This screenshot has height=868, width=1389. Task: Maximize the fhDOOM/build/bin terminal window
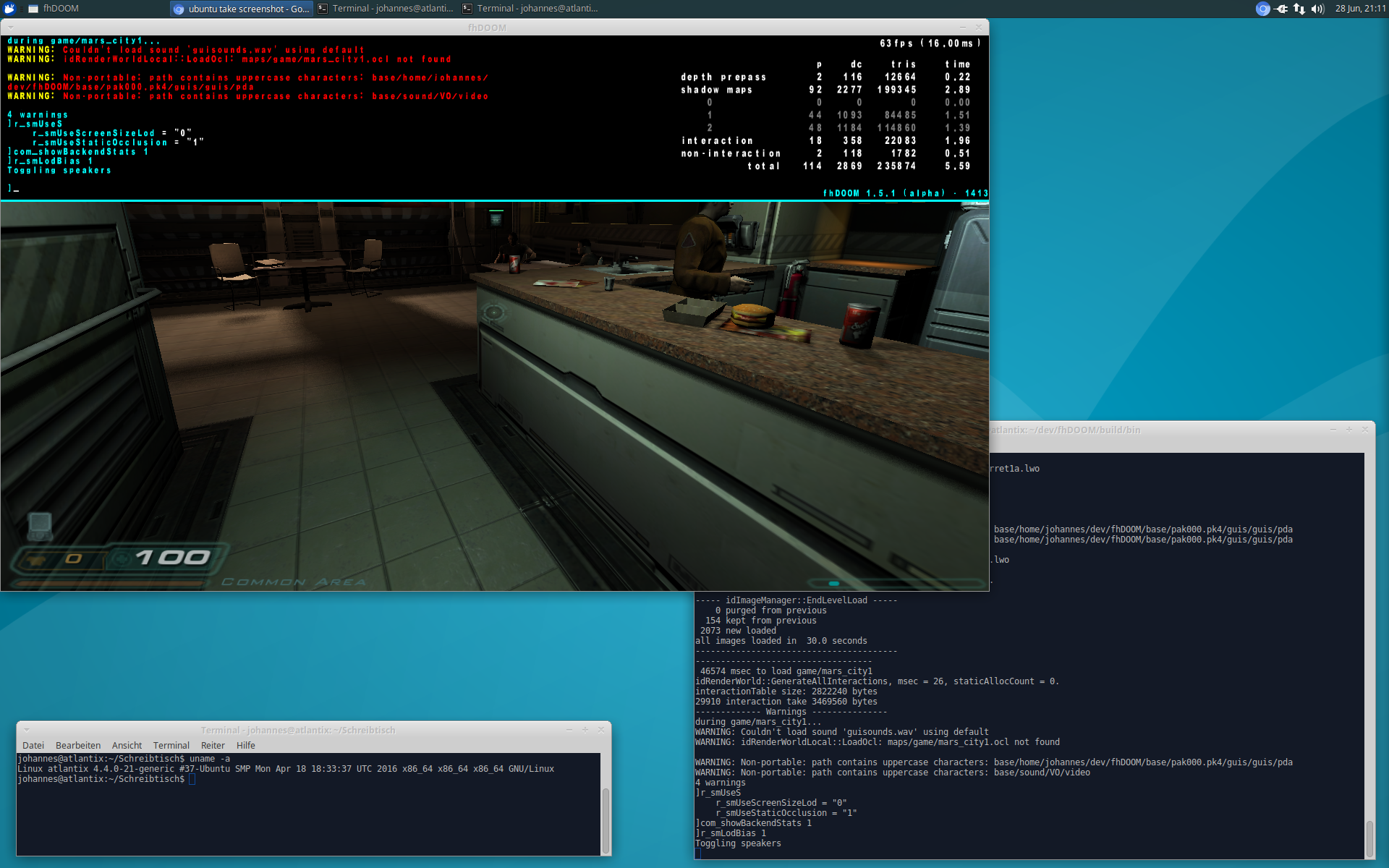coord(1348,430)
